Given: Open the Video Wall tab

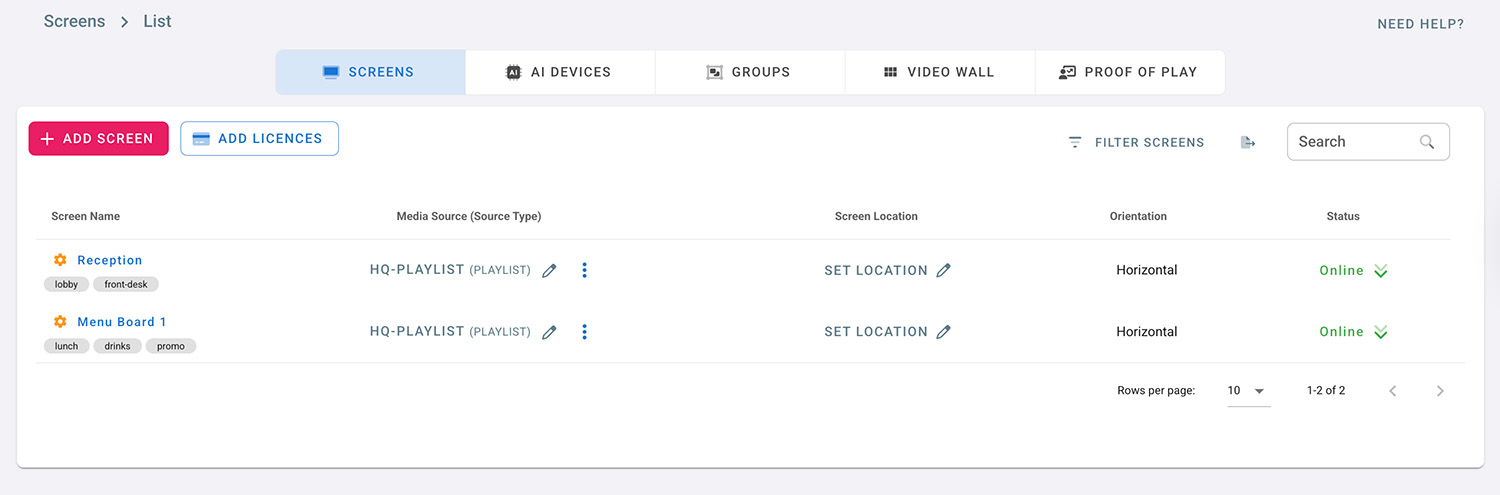Looking at the screenshot, I should 939,72.
